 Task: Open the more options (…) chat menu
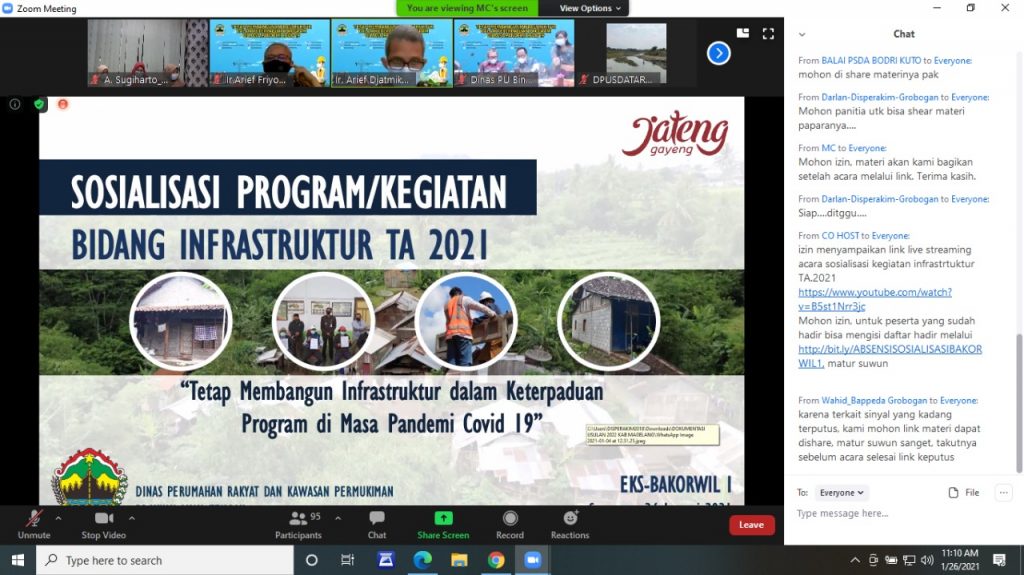1003,492
